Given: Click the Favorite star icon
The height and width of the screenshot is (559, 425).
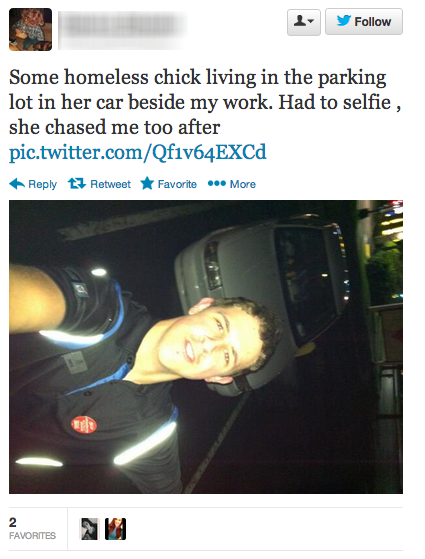Looking at the screenshot, I should coord(147,184).
